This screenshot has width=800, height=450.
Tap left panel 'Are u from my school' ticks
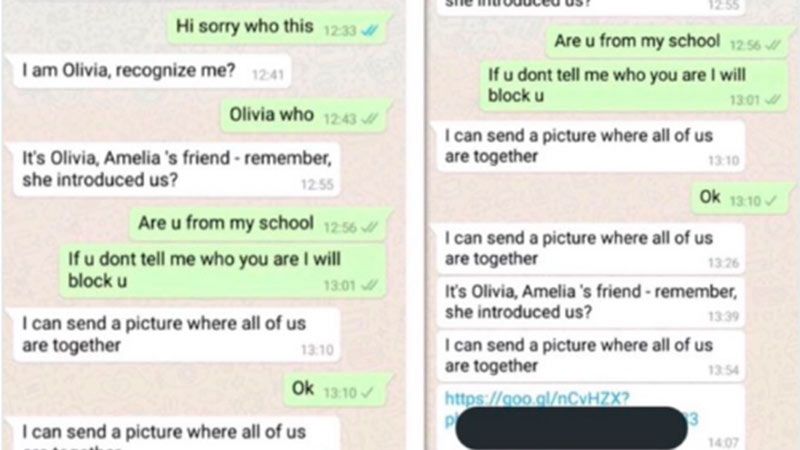pyautogui.click(x=369, y=228)
